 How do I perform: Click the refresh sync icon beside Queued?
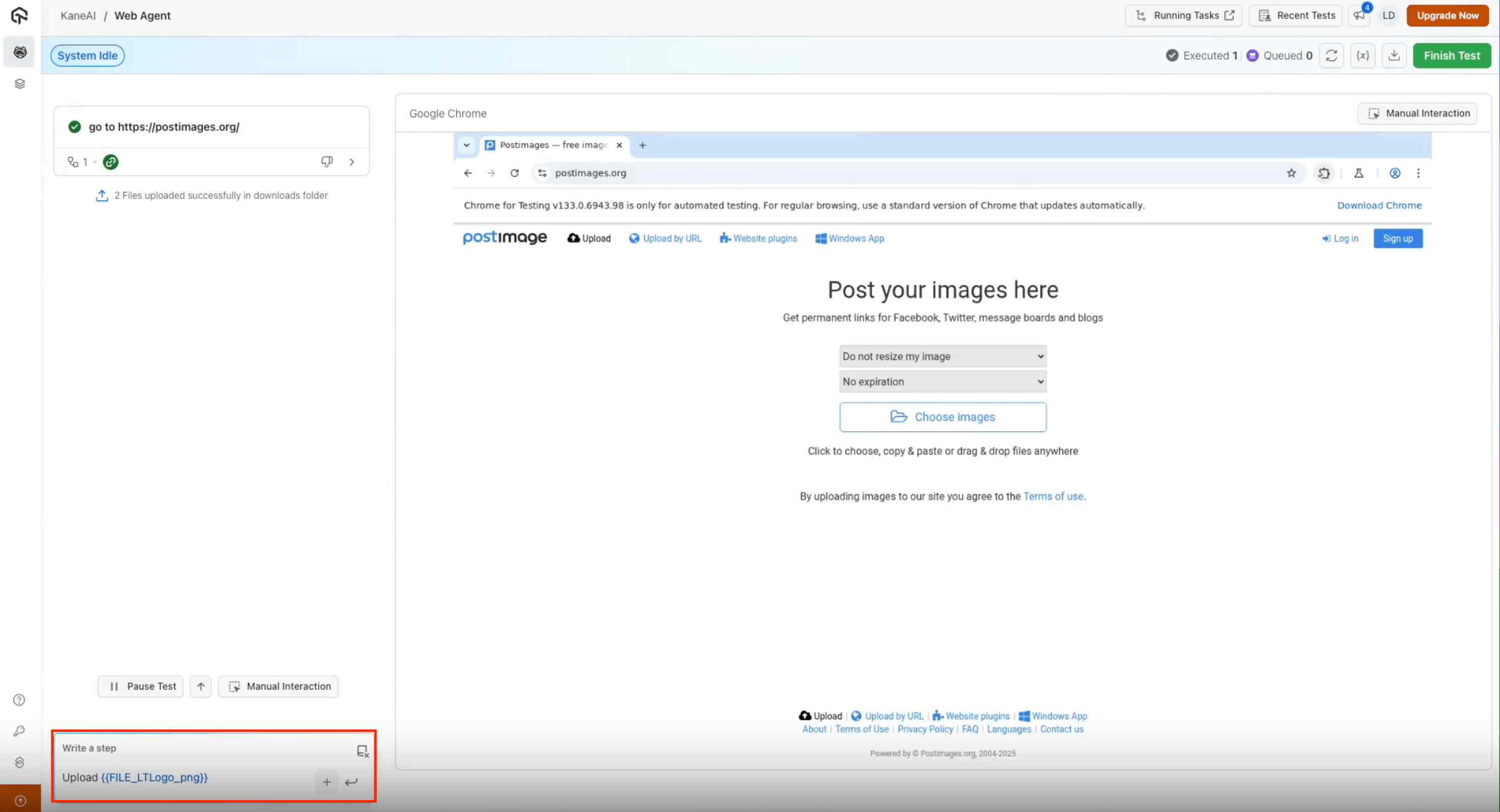point(1331,55)
